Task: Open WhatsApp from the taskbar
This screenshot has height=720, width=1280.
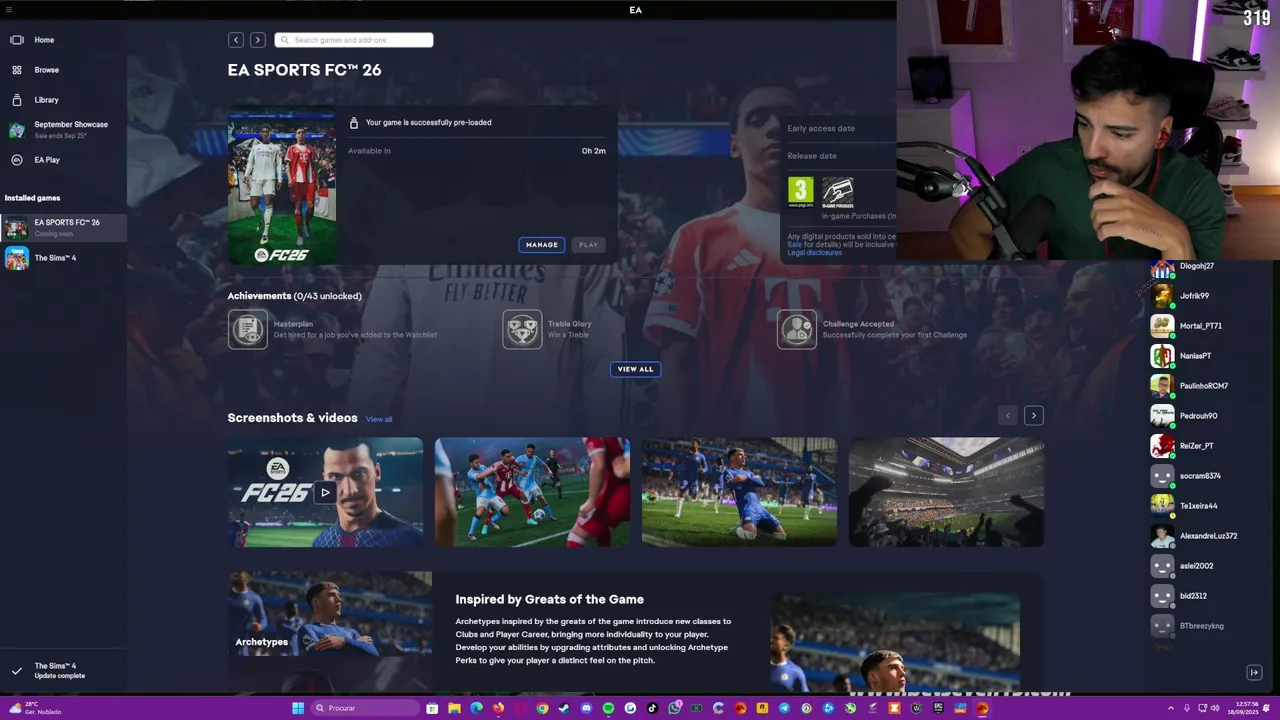Action: (674, 708)
